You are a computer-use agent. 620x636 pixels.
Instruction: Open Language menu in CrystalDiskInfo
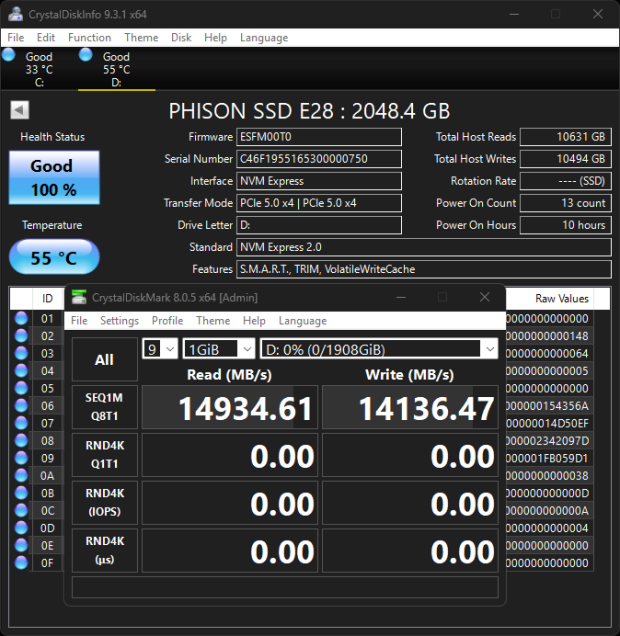click(264, 37)
